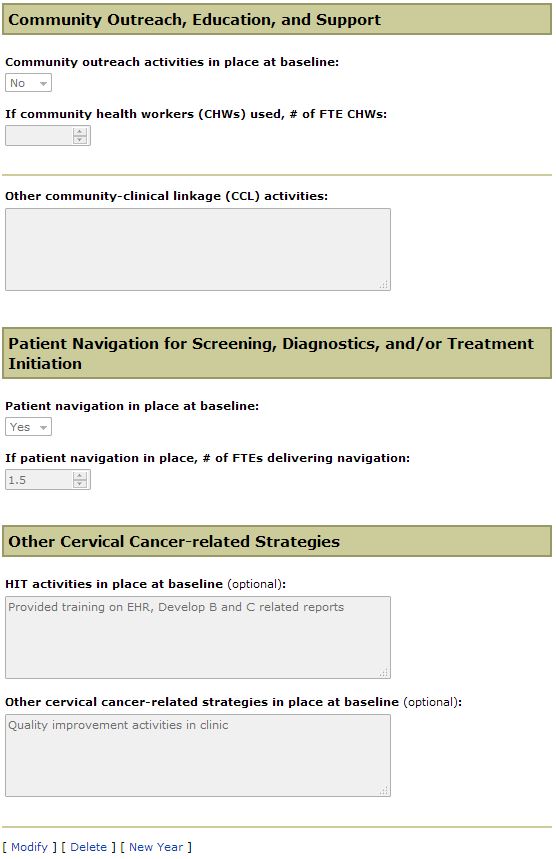
Task: Decrease FTE CHWs spinner down arrow
Action: [x=80, y=140]
